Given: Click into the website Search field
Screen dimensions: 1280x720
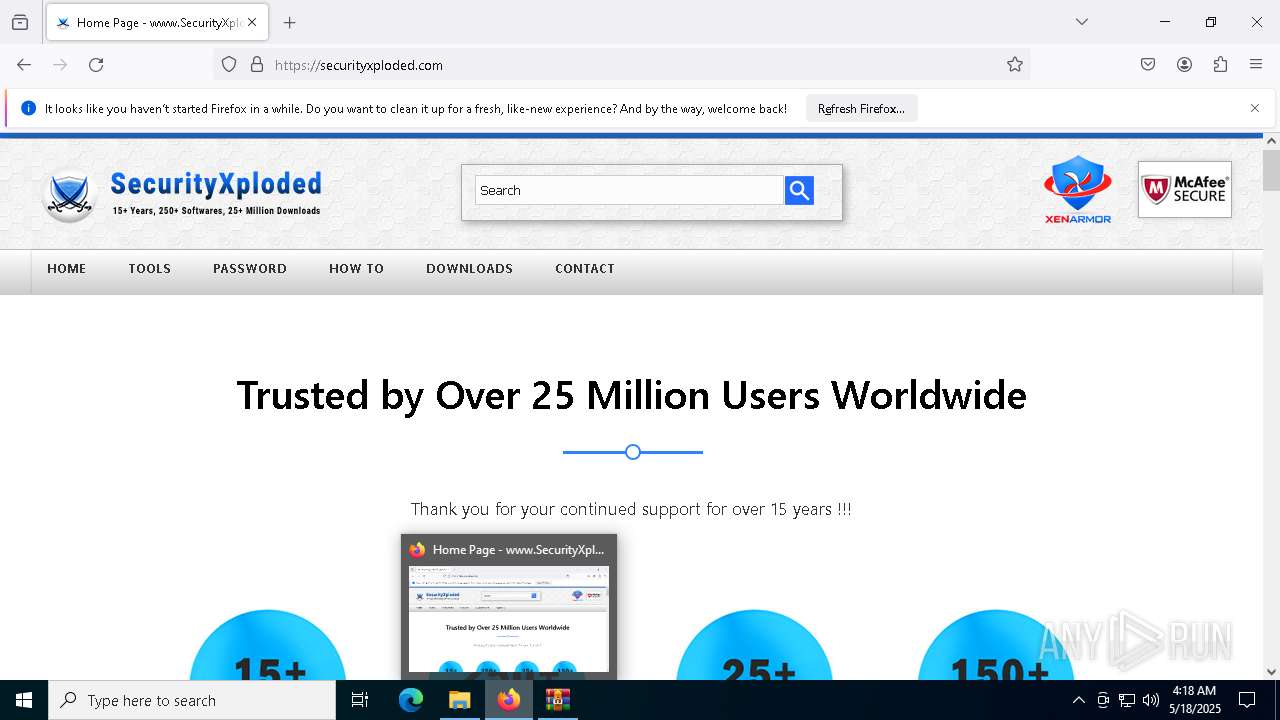Looking at the screenshot, I should tap(629, 190).
